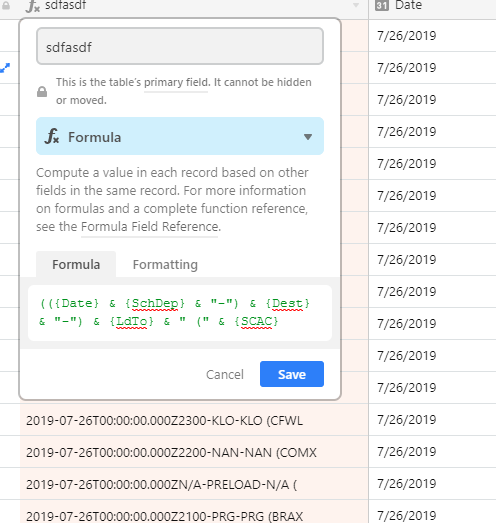Click the blue expand record arrow icon

tap(5, 68)
